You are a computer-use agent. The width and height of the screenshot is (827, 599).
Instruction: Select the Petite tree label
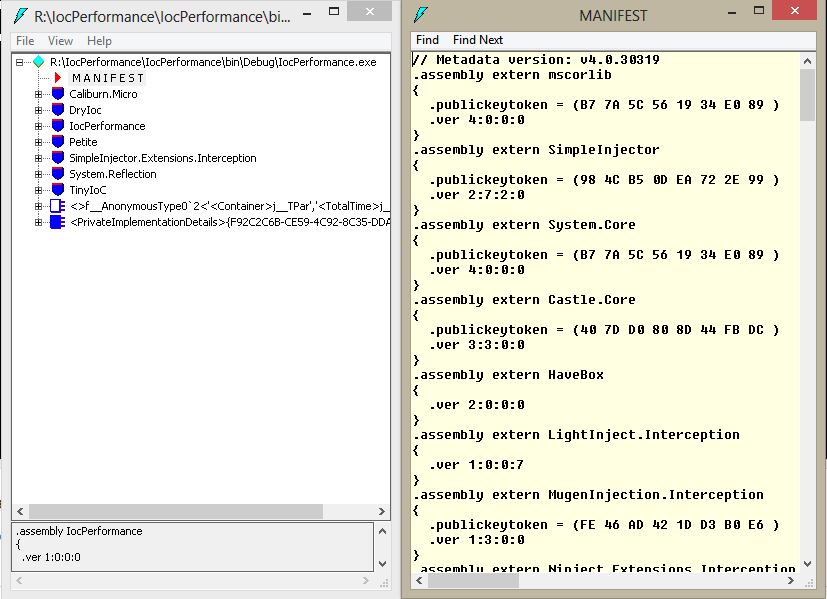pyautogui.click(x=83, y=142)
